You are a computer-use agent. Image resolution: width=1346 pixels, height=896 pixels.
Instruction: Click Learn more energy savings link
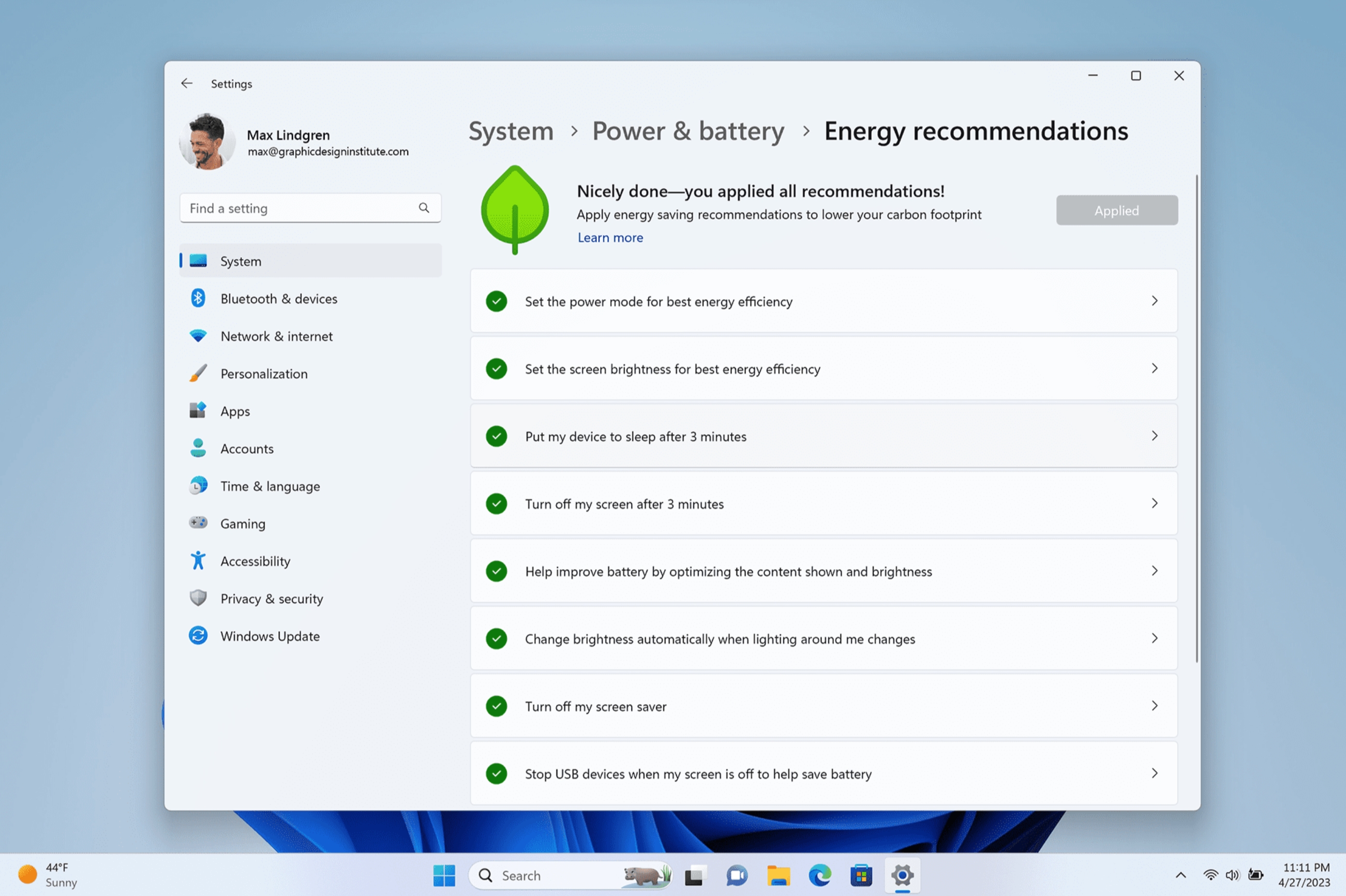pos(610,237)
